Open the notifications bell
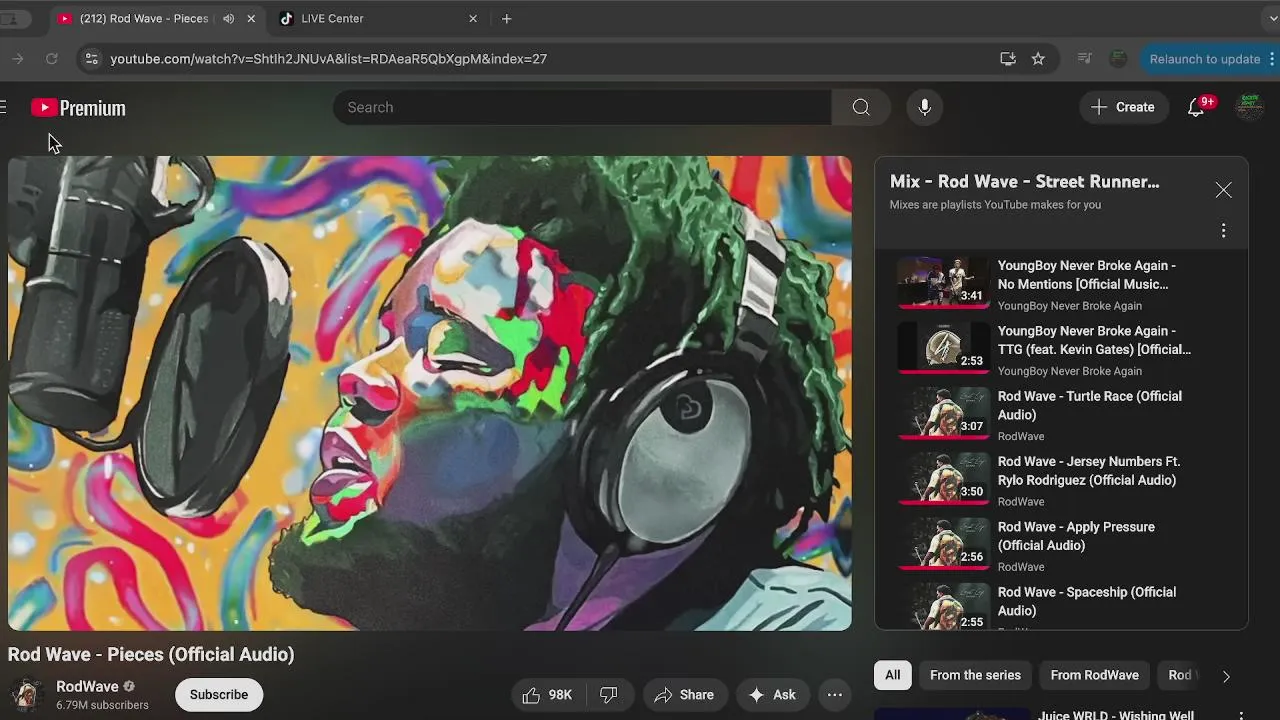This screenshot has width=1280, height=720. point(1196,107)
